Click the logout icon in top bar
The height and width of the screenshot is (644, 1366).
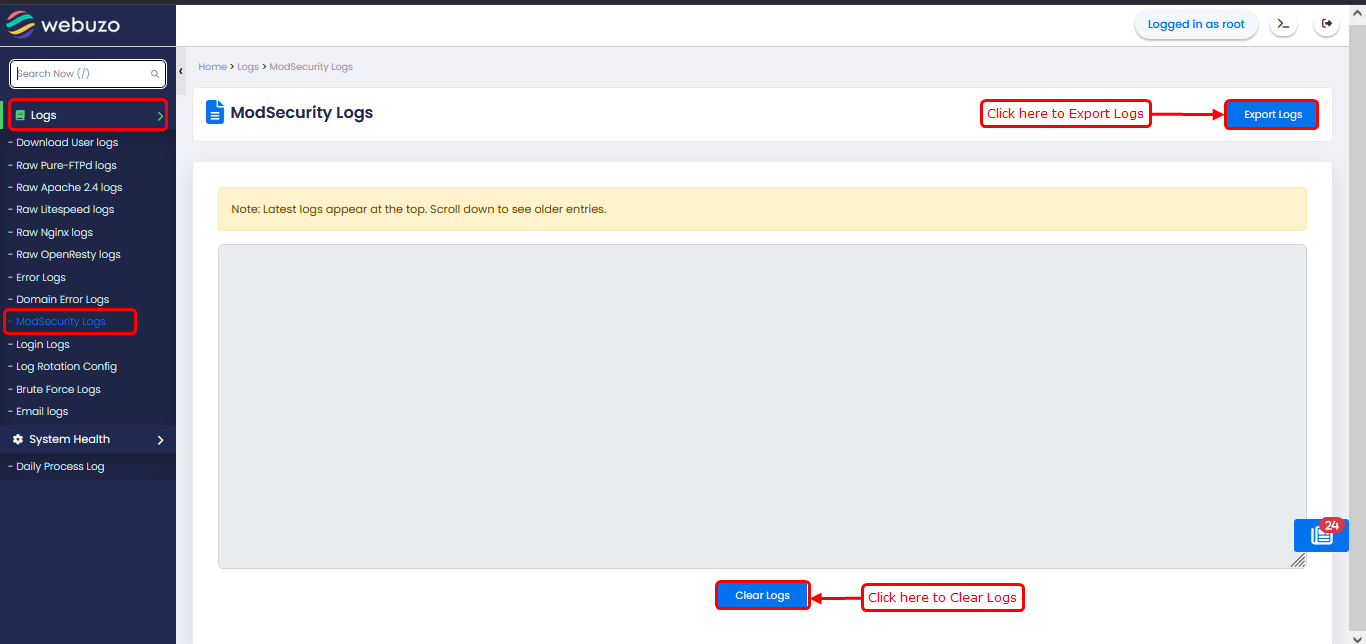point(1327,24)
